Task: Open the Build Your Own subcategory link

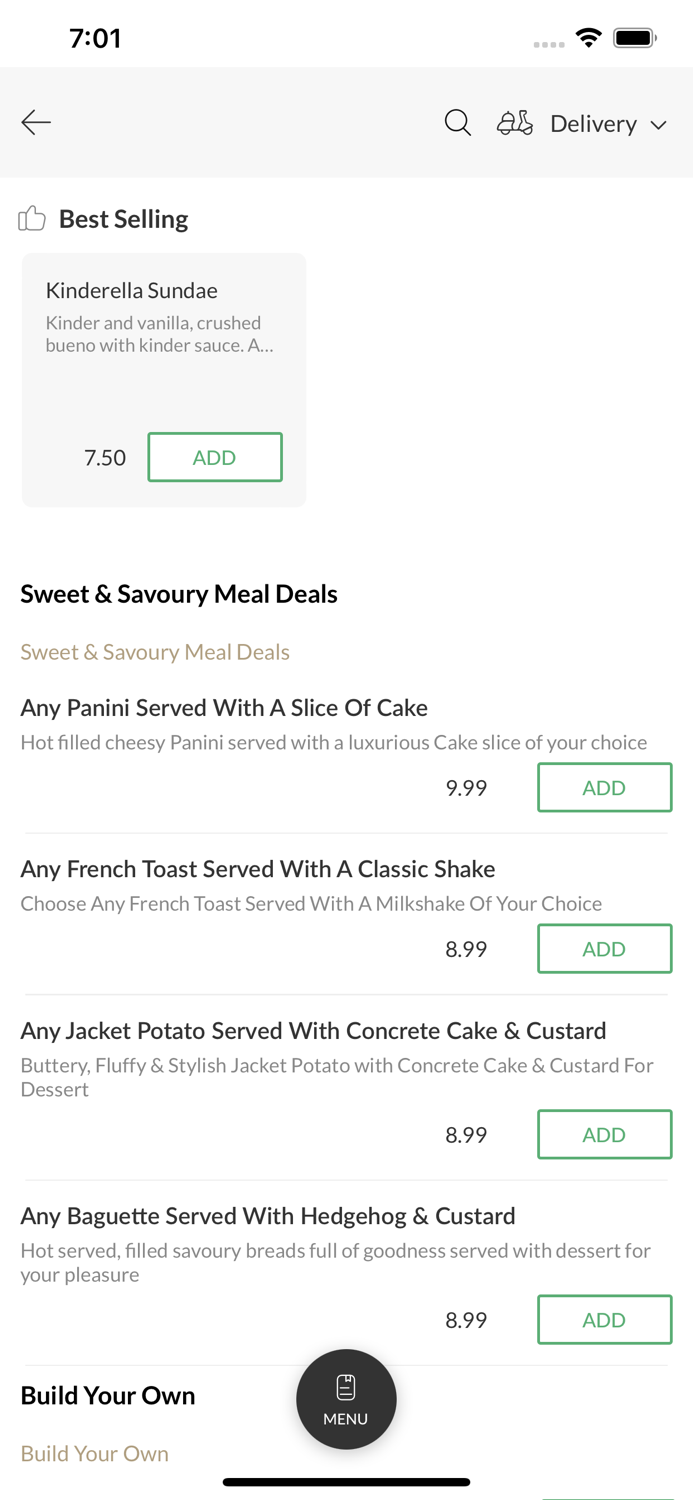Action: click(x=95, y=1454)
